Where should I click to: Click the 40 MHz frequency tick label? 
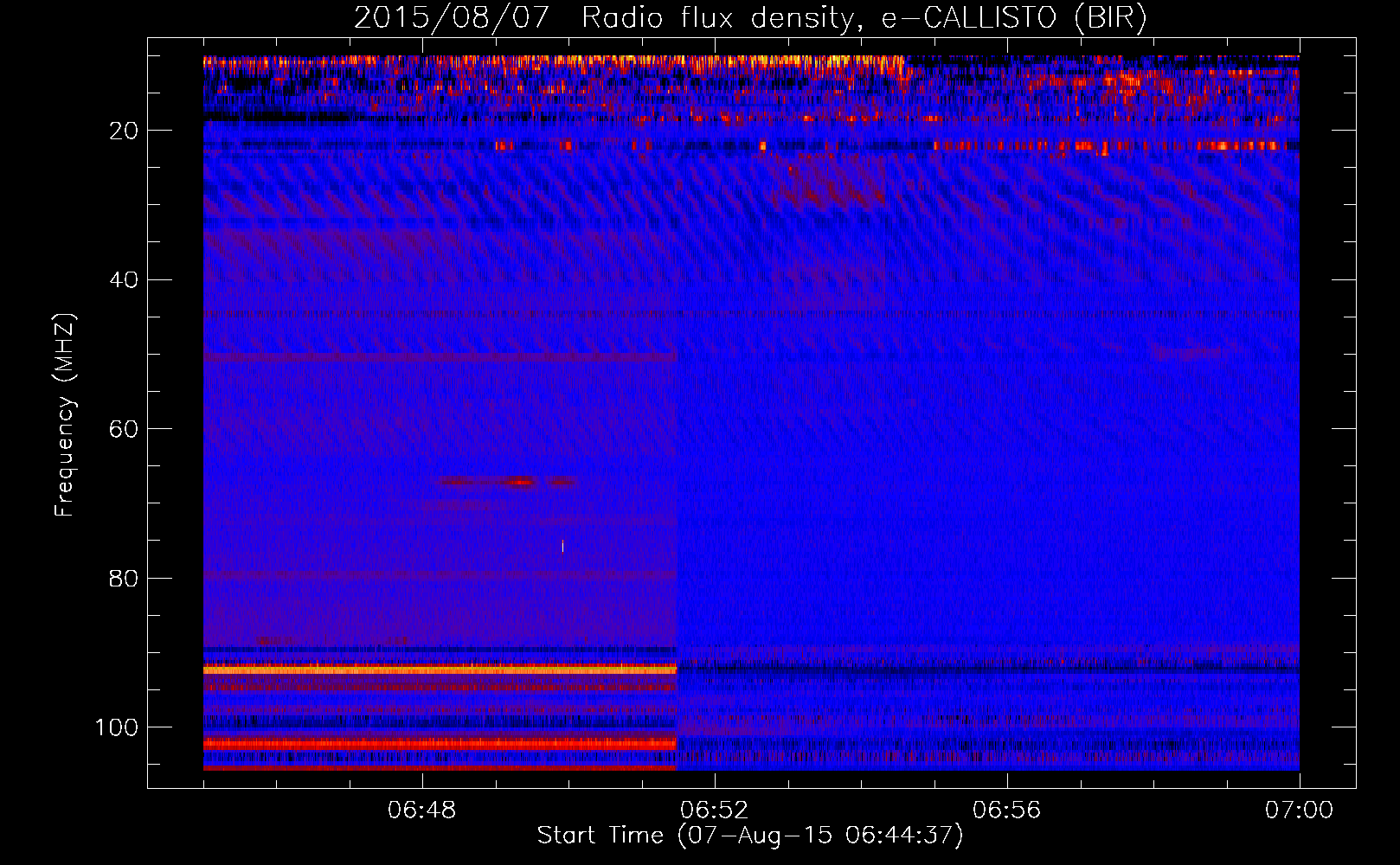pos(124,280)
